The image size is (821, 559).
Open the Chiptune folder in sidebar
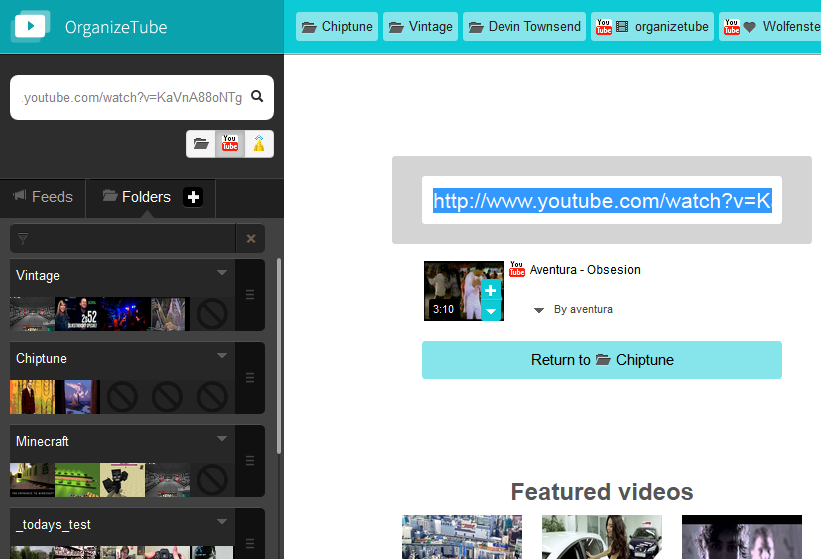41,359
